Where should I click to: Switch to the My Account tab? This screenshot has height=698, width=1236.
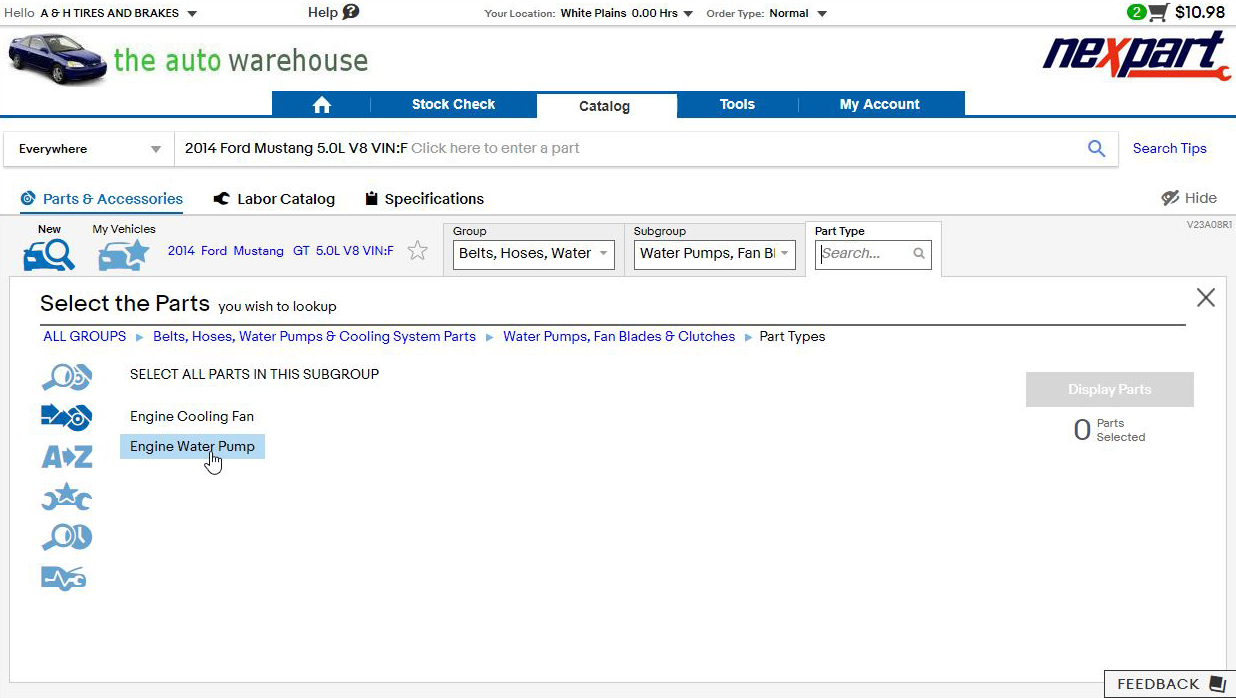880,105
